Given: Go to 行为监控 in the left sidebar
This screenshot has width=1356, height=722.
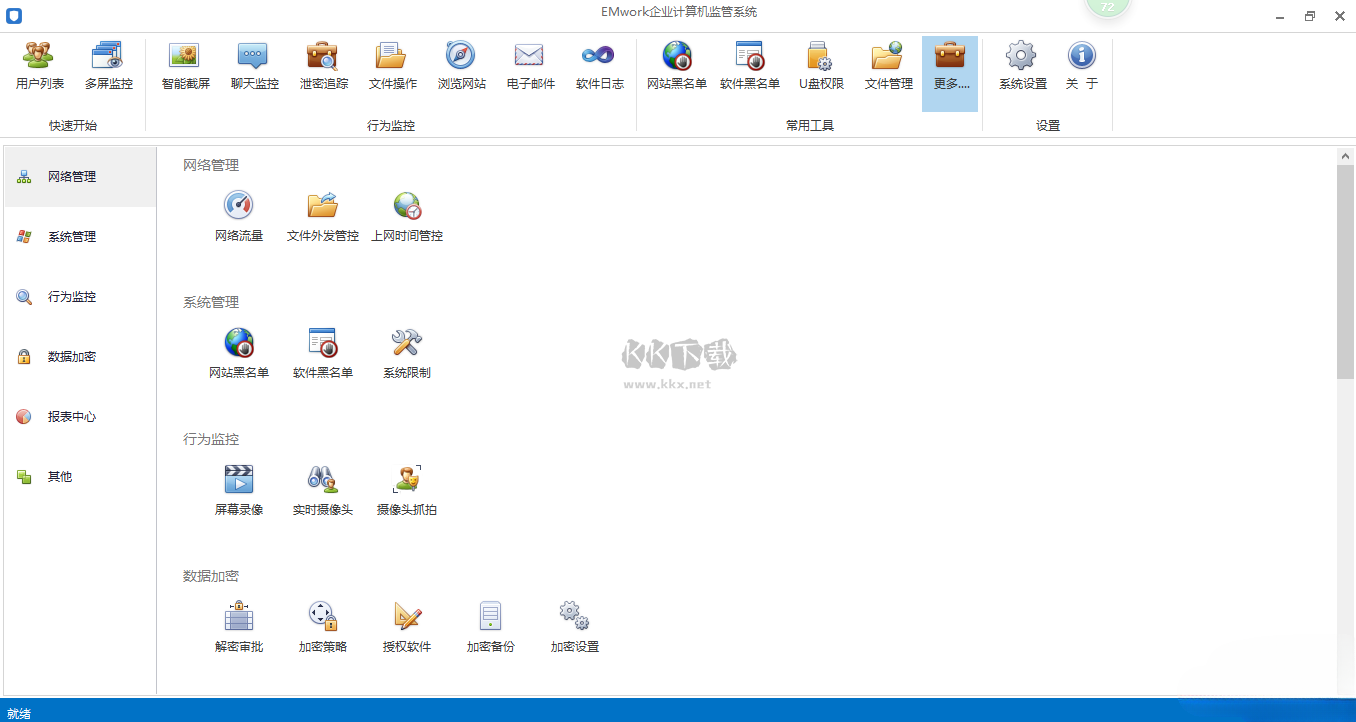Looking at the screenshot, I should pyautogui.click(x=80, y=297).
